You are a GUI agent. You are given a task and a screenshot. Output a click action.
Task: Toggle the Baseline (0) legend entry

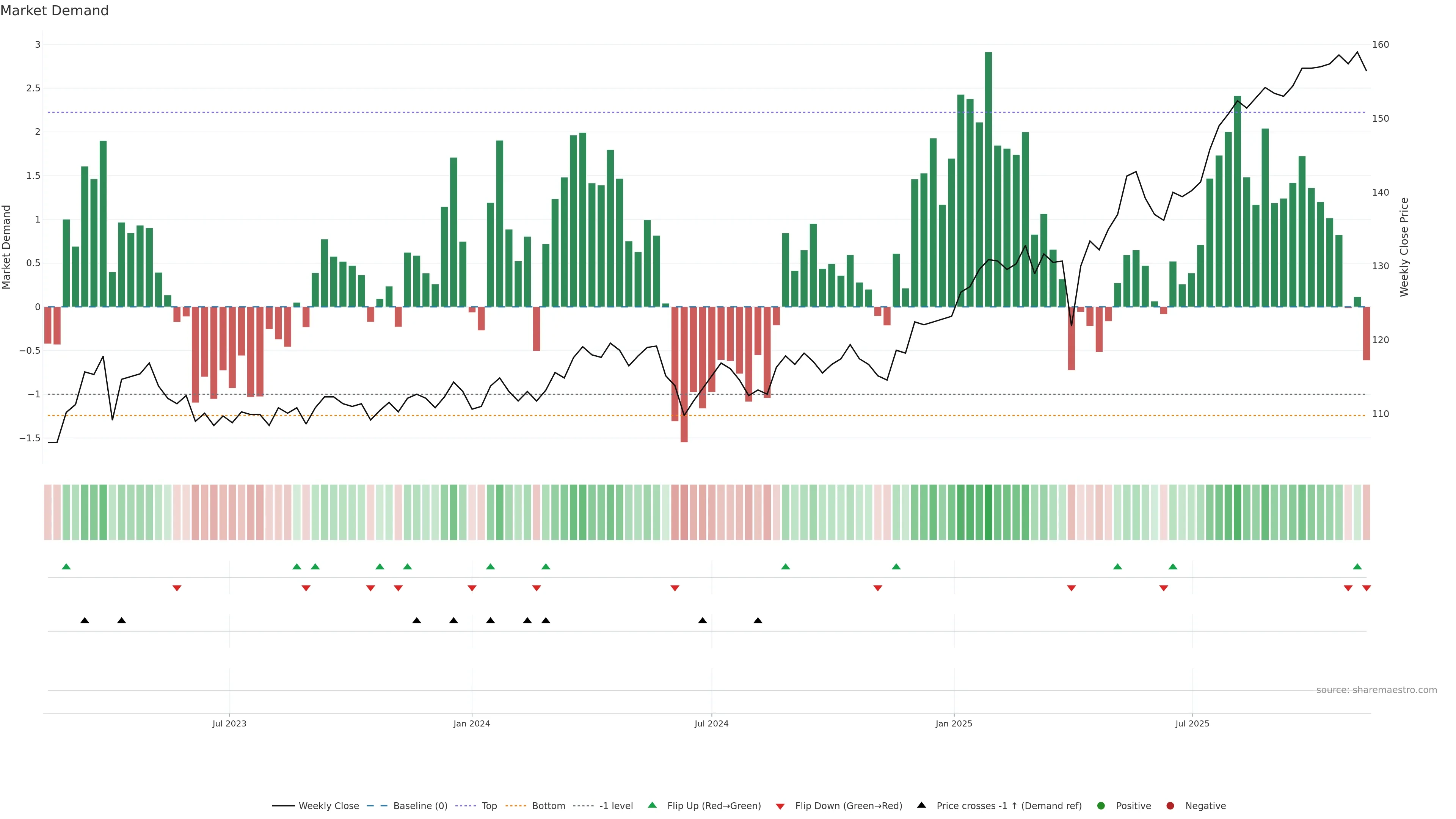coord(420,806)
